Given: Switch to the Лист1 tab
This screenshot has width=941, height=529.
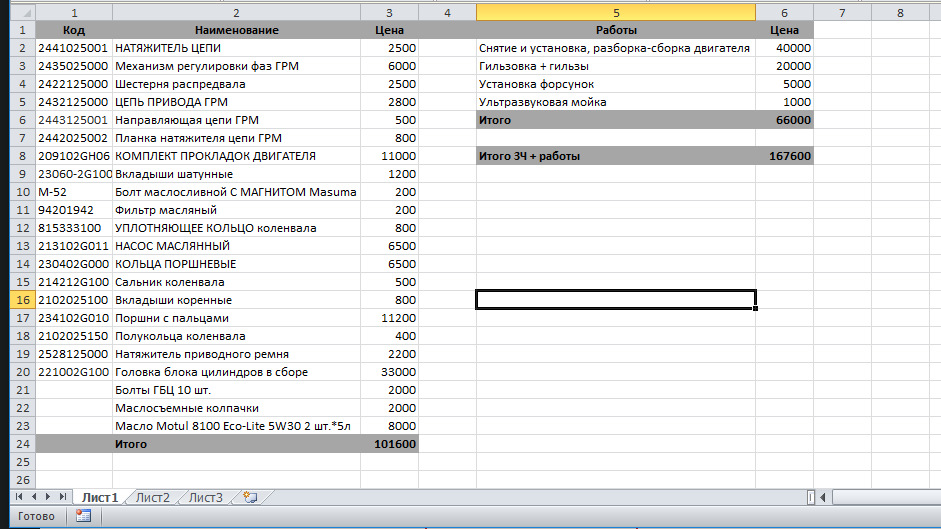Looking at the screenshot, I should click(100, 497).
